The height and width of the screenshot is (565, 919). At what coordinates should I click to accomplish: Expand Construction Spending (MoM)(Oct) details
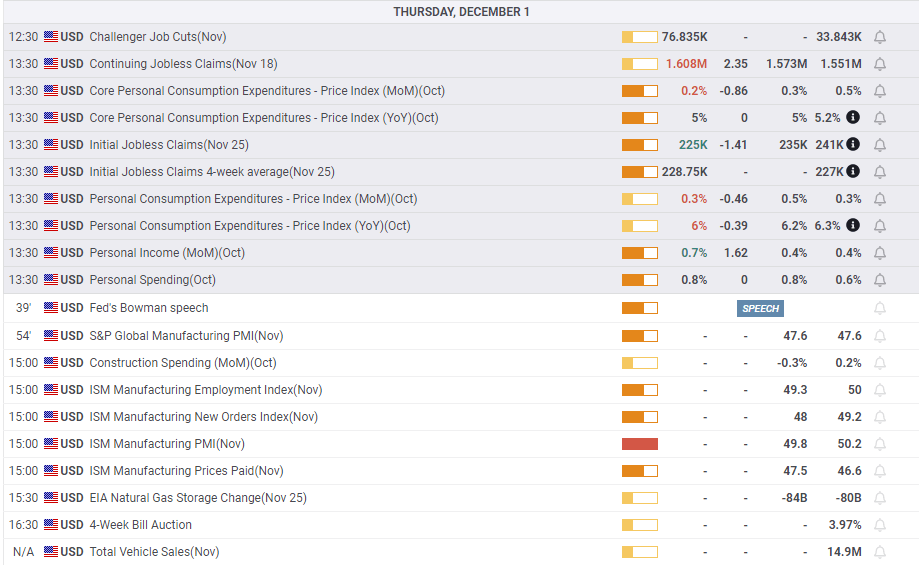[x=182, y=363]
